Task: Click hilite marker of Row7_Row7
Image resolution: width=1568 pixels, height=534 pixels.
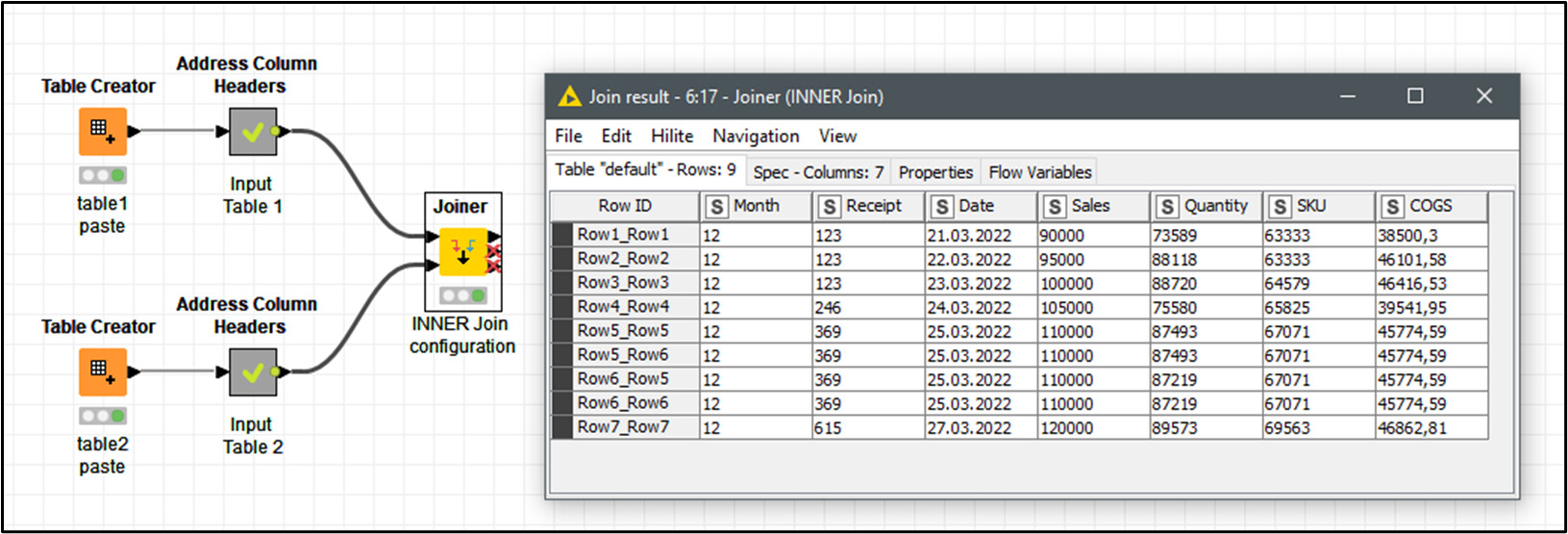Action: click(x=562, y=427)
